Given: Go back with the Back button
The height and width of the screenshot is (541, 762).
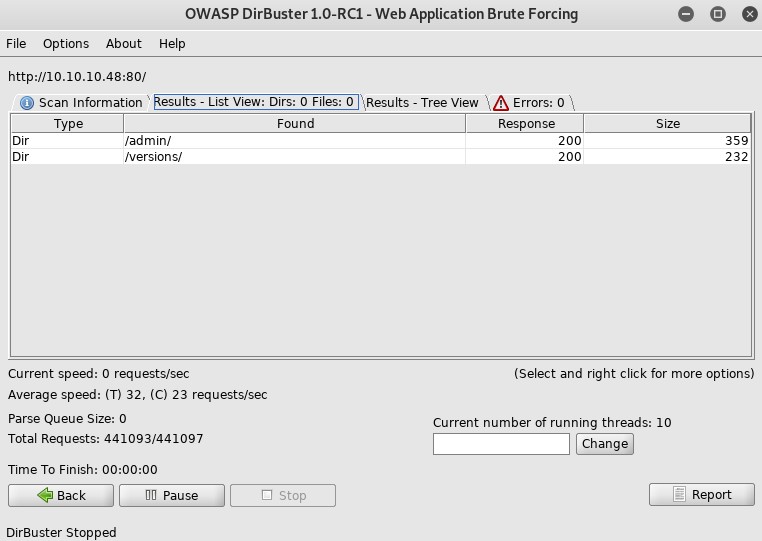Looking at the screenshot, I should 61,495.
